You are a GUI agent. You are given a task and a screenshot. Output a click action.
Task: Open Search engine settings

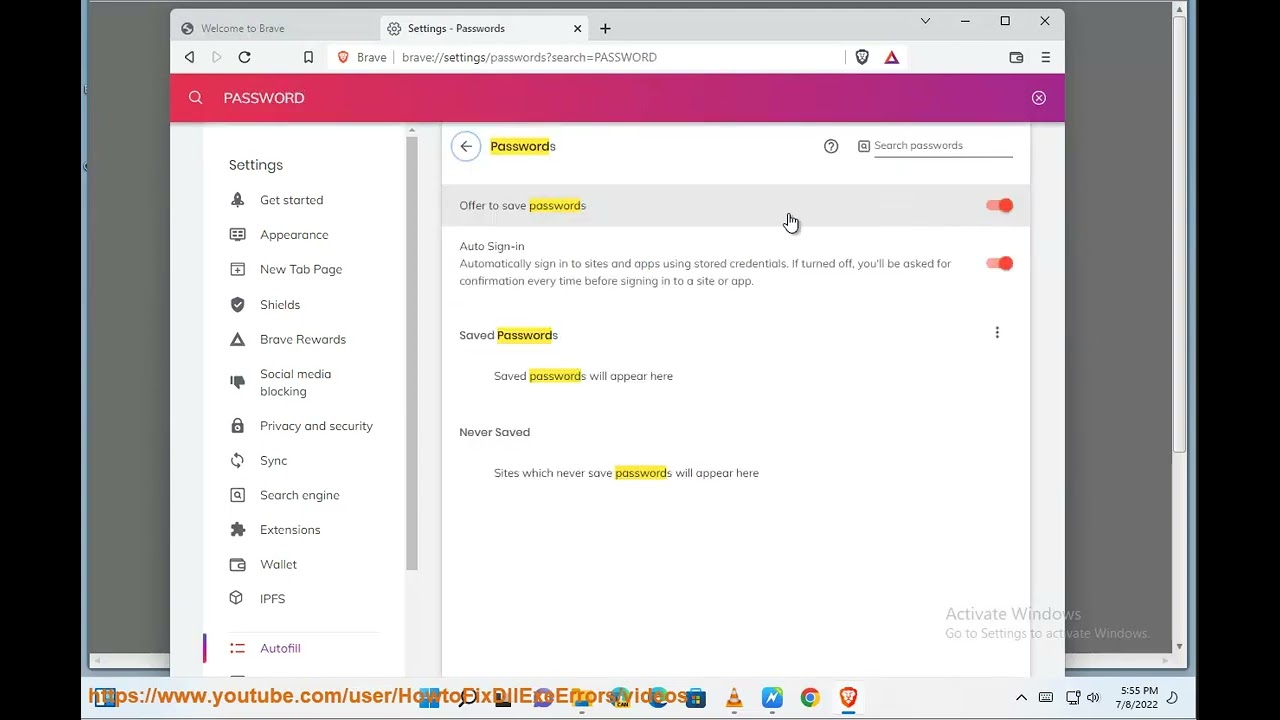coord(300,495)
